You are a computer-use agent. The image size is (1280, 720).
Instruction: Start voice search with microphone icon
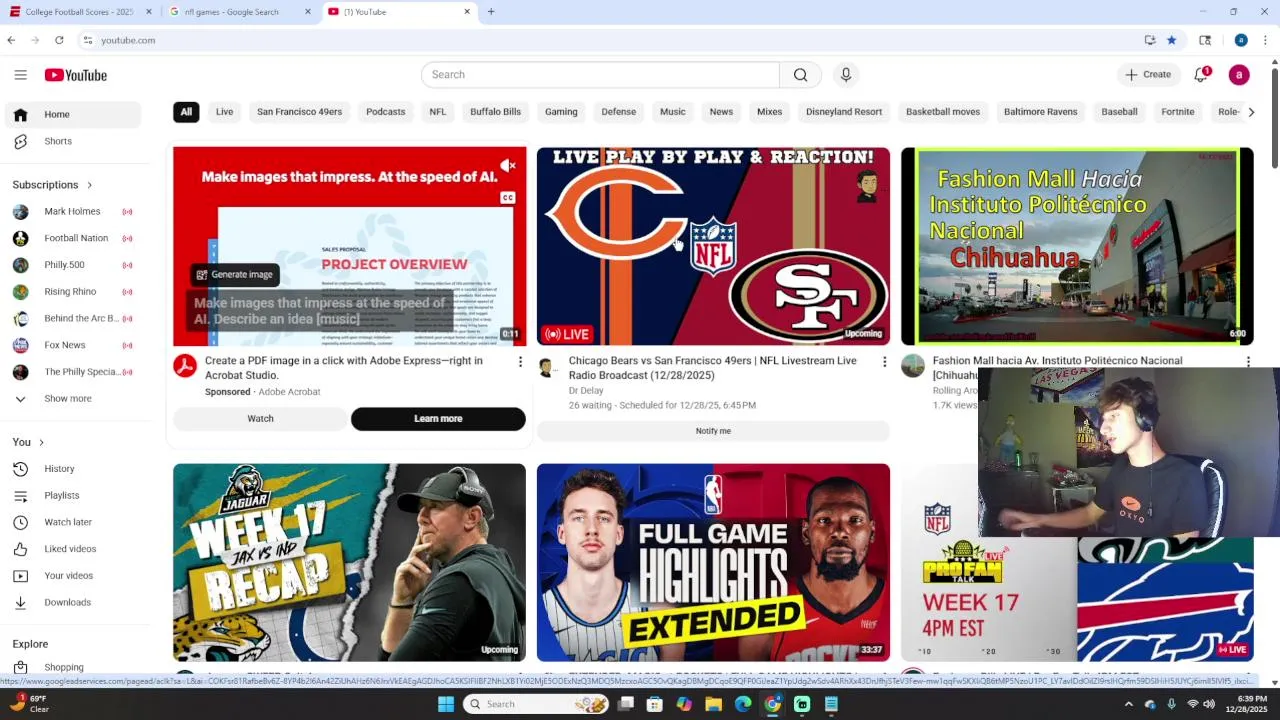point(846,75)
